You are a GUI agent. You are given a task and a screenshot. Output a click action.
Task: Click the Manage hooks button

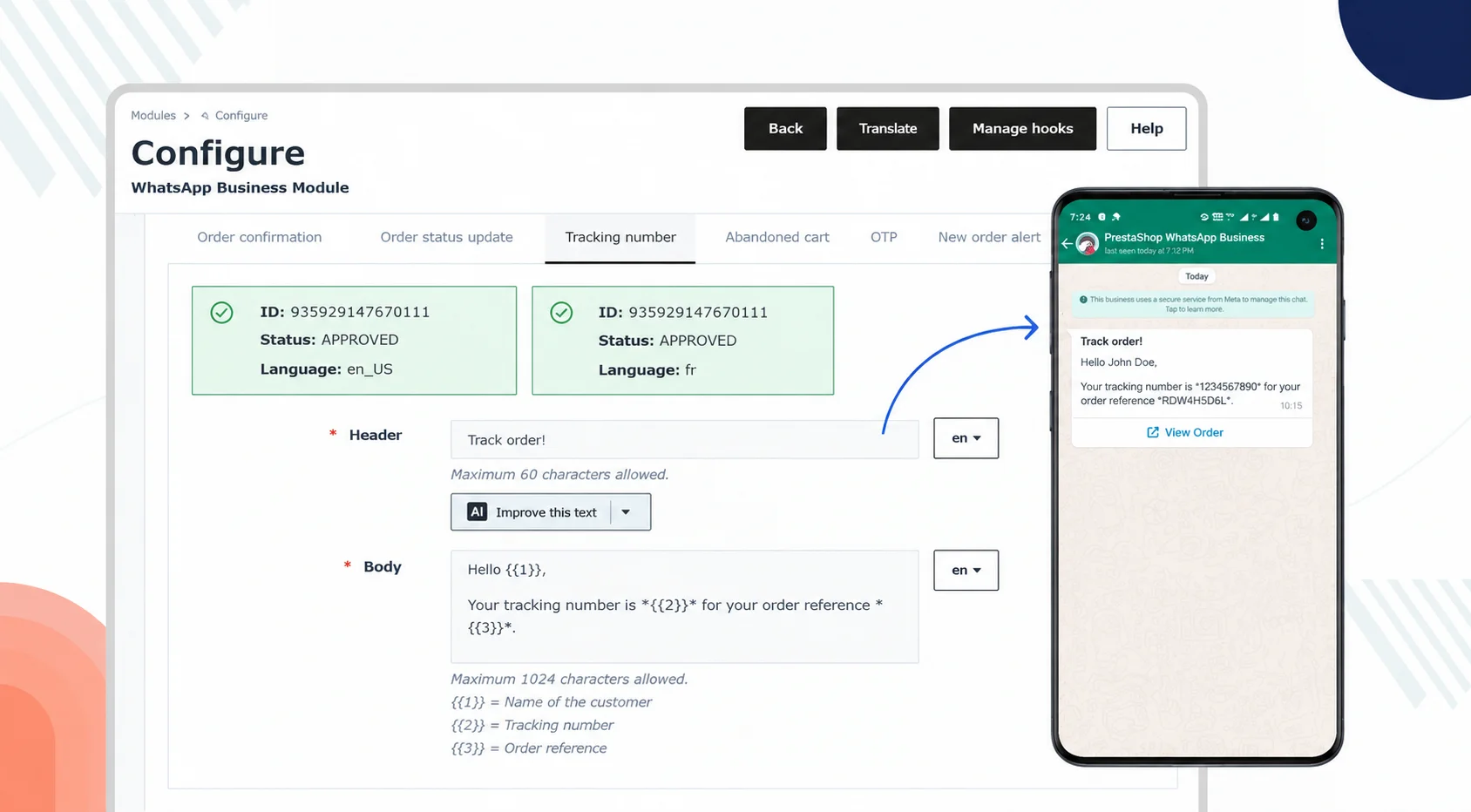(x=1022, y=128)
